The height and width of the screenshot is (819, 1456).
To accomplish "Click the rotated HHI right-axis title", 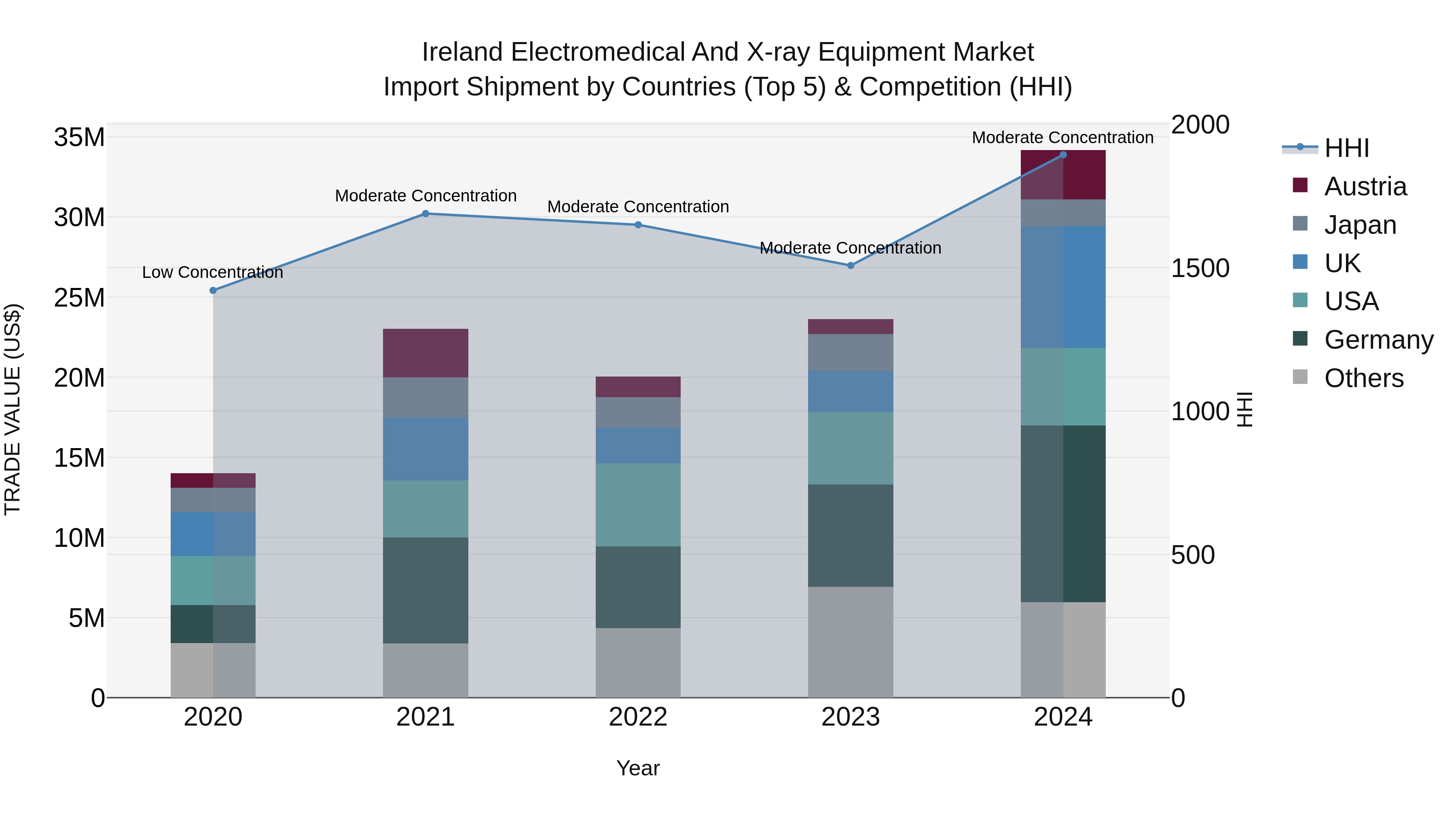I will click(1245, 410).
